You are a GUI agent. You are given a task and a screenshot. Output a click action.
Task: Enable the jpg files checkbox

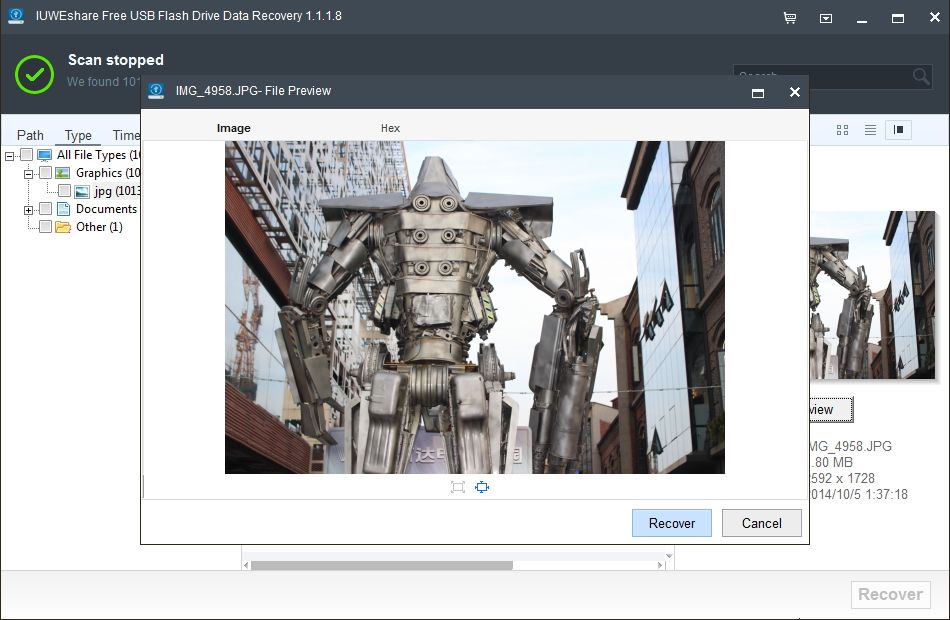(66, 191)
